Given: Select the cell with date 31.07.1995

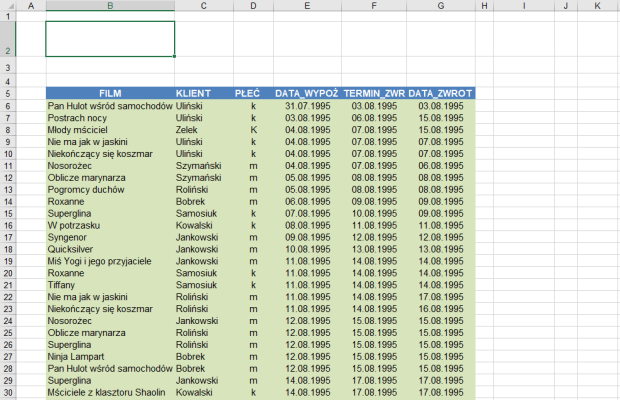Looking at the screenshot, I should tap(308, 105).
